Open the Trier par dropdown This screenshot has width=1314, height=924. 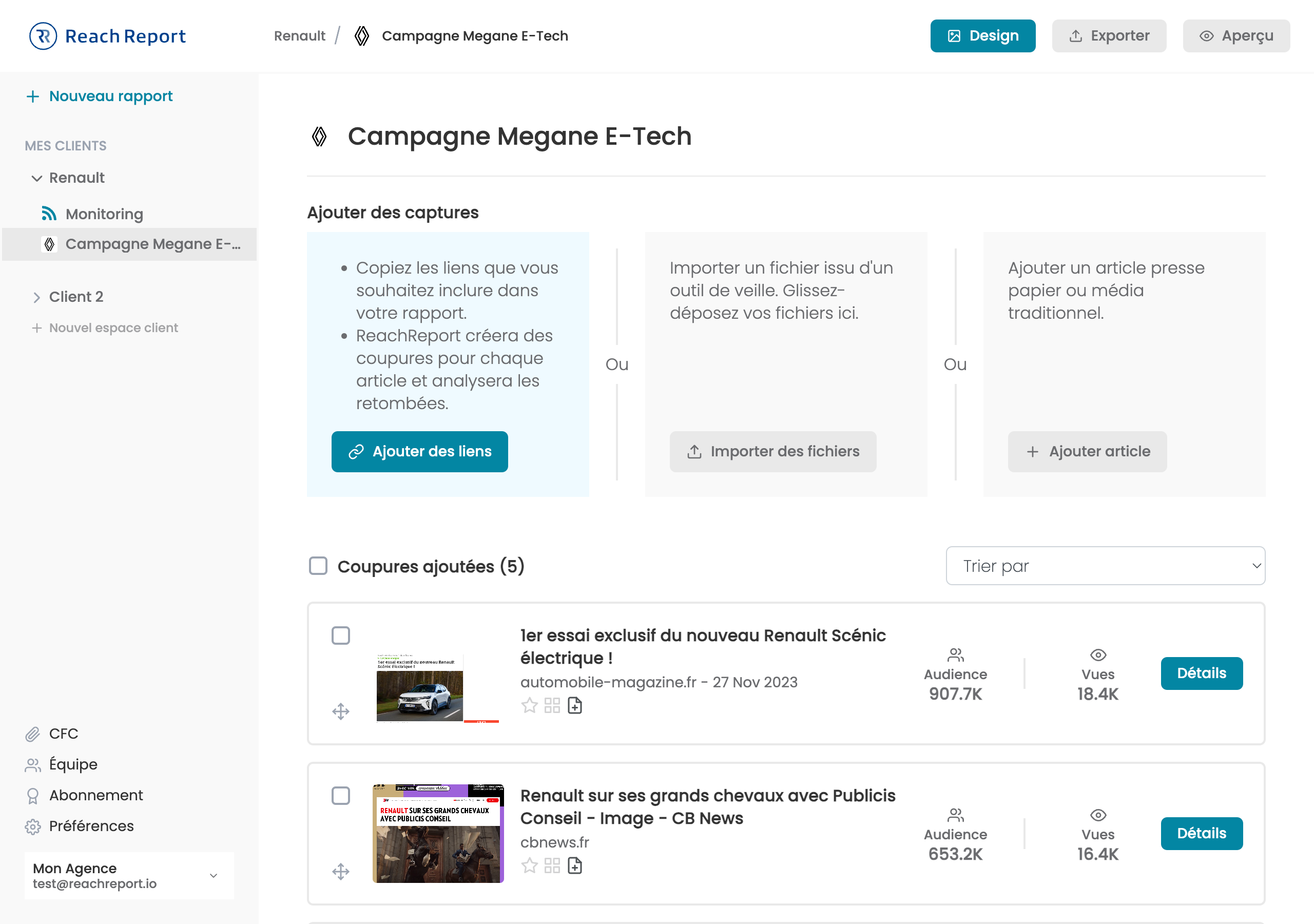tap(1105, 566)
